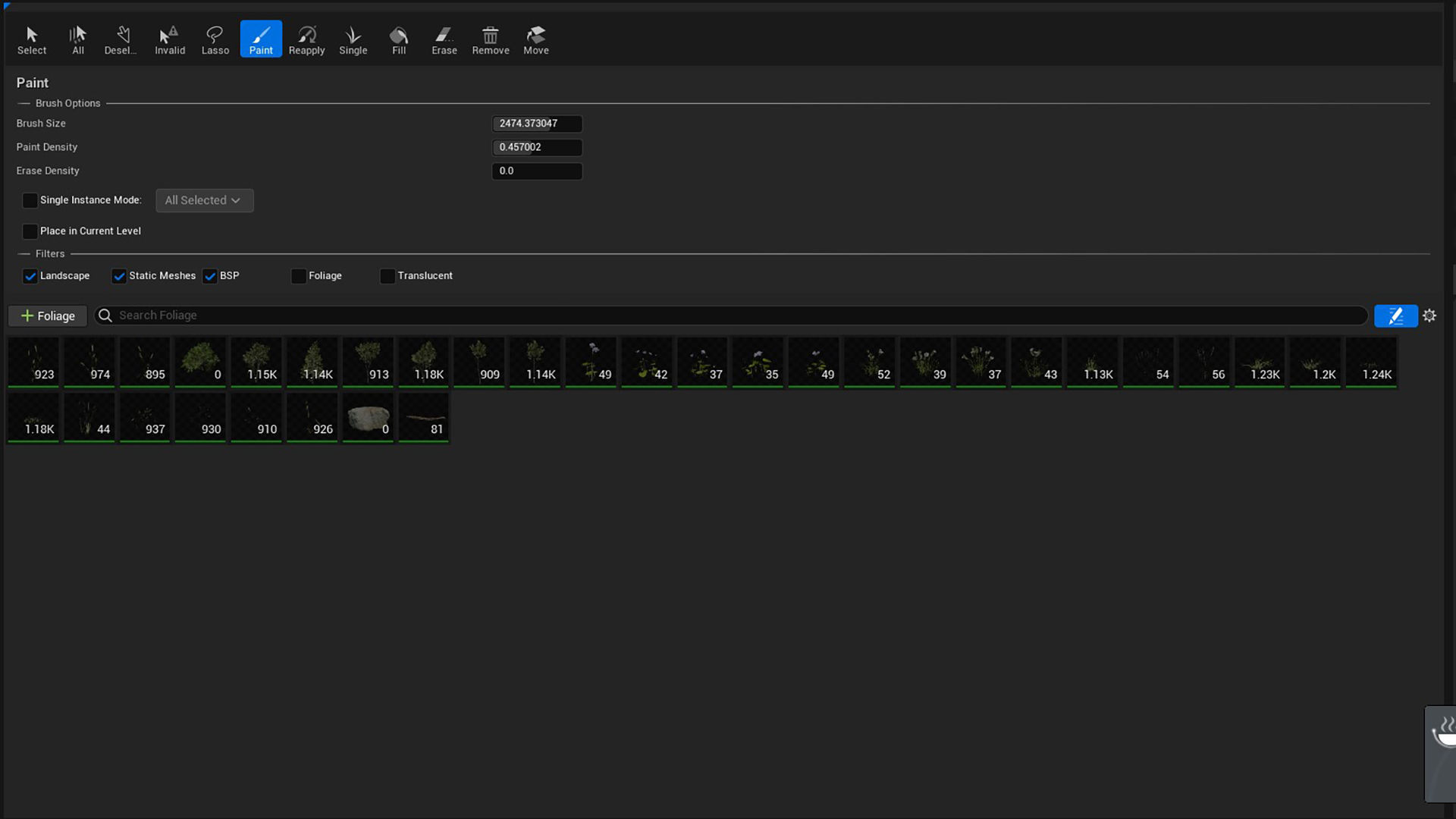Screen dimensions: 1456x819
Task: Switch to the Erase tool
Action: pyautogui.click(x=444, y=39)
